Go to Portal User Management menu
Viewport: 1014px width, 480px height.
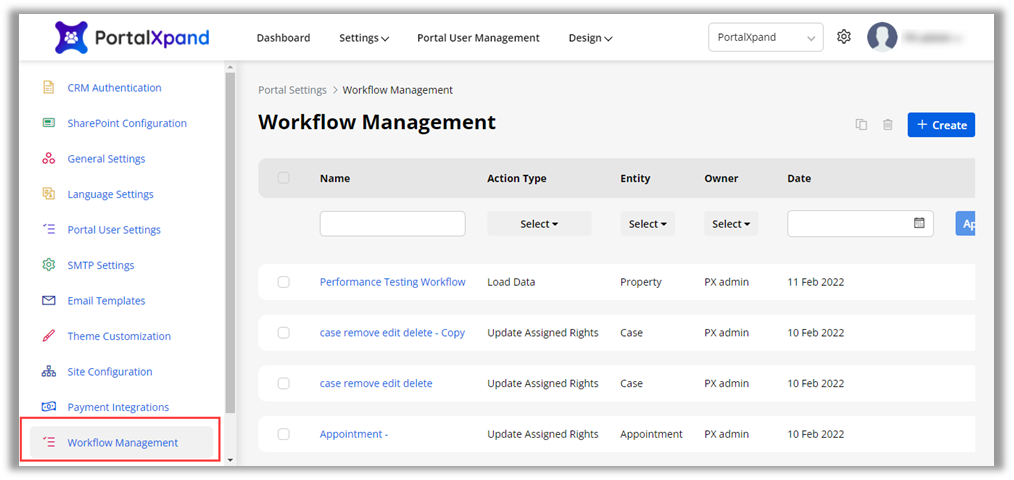click(x=478, y=38)
